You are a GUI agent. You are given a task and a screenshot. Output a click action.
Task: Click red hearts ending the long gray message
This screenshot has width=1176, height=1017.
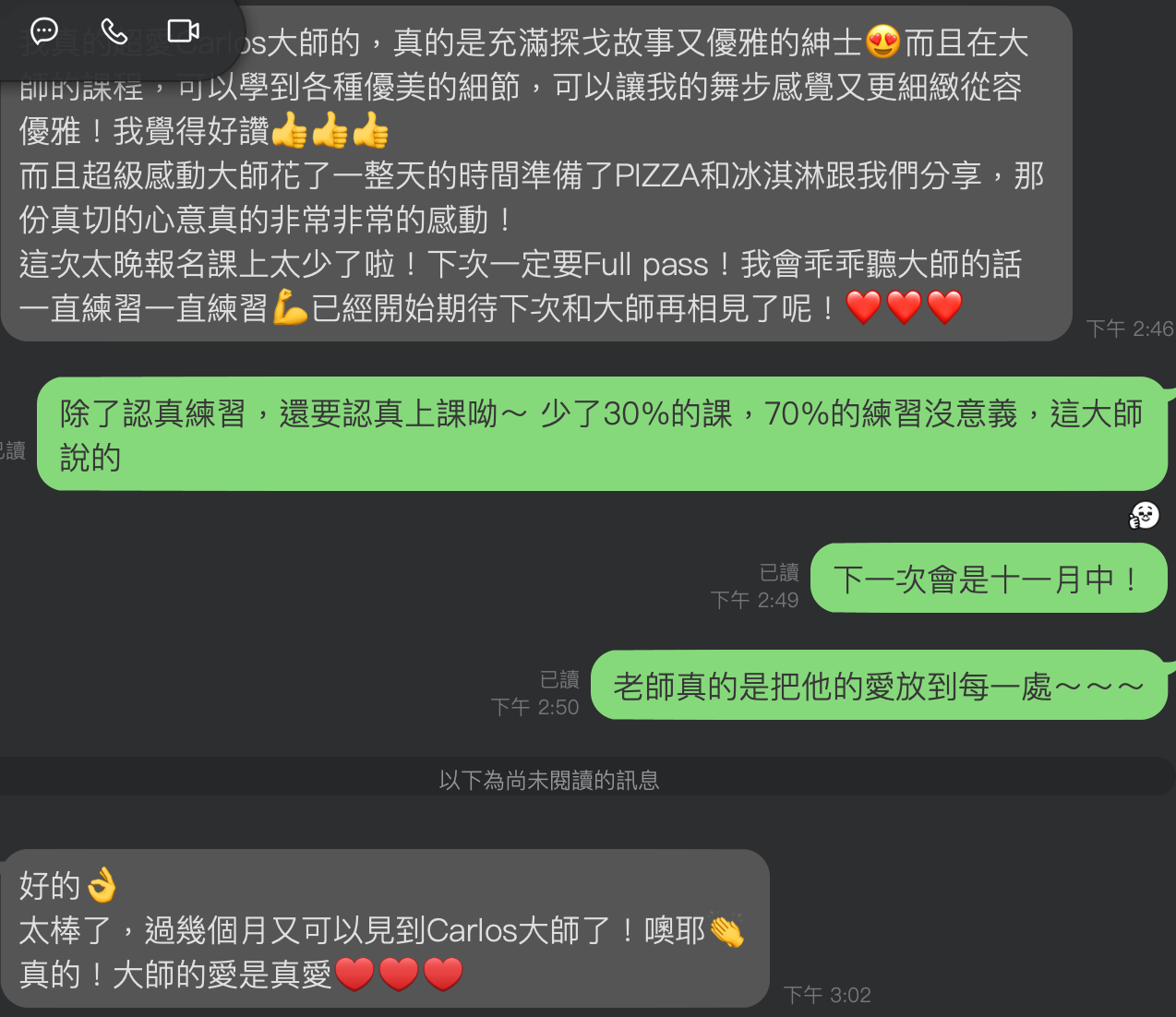click(905, 307)
